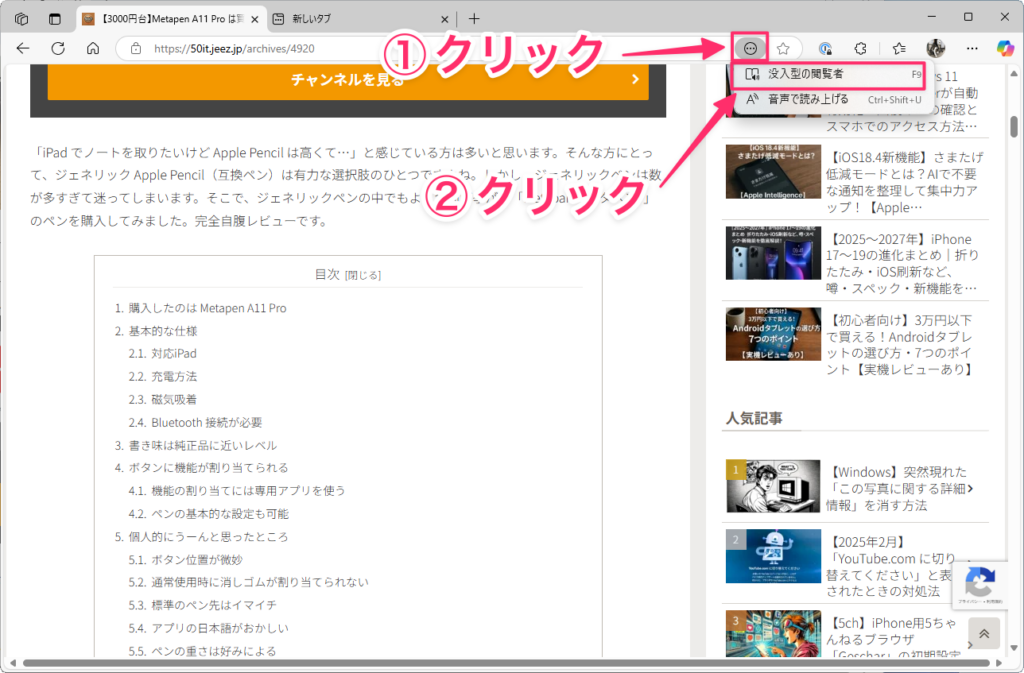Open the user profile avatar
This screenshot has width=1024, height=673.
(x=936, y=48)
